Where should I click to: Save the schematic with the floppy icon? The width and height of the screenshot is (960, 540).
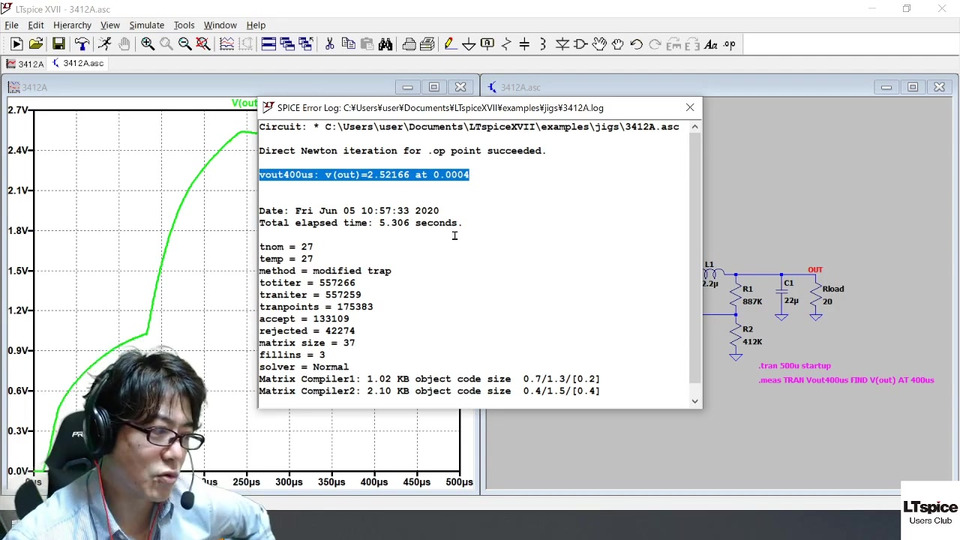[x=58, y=44]
